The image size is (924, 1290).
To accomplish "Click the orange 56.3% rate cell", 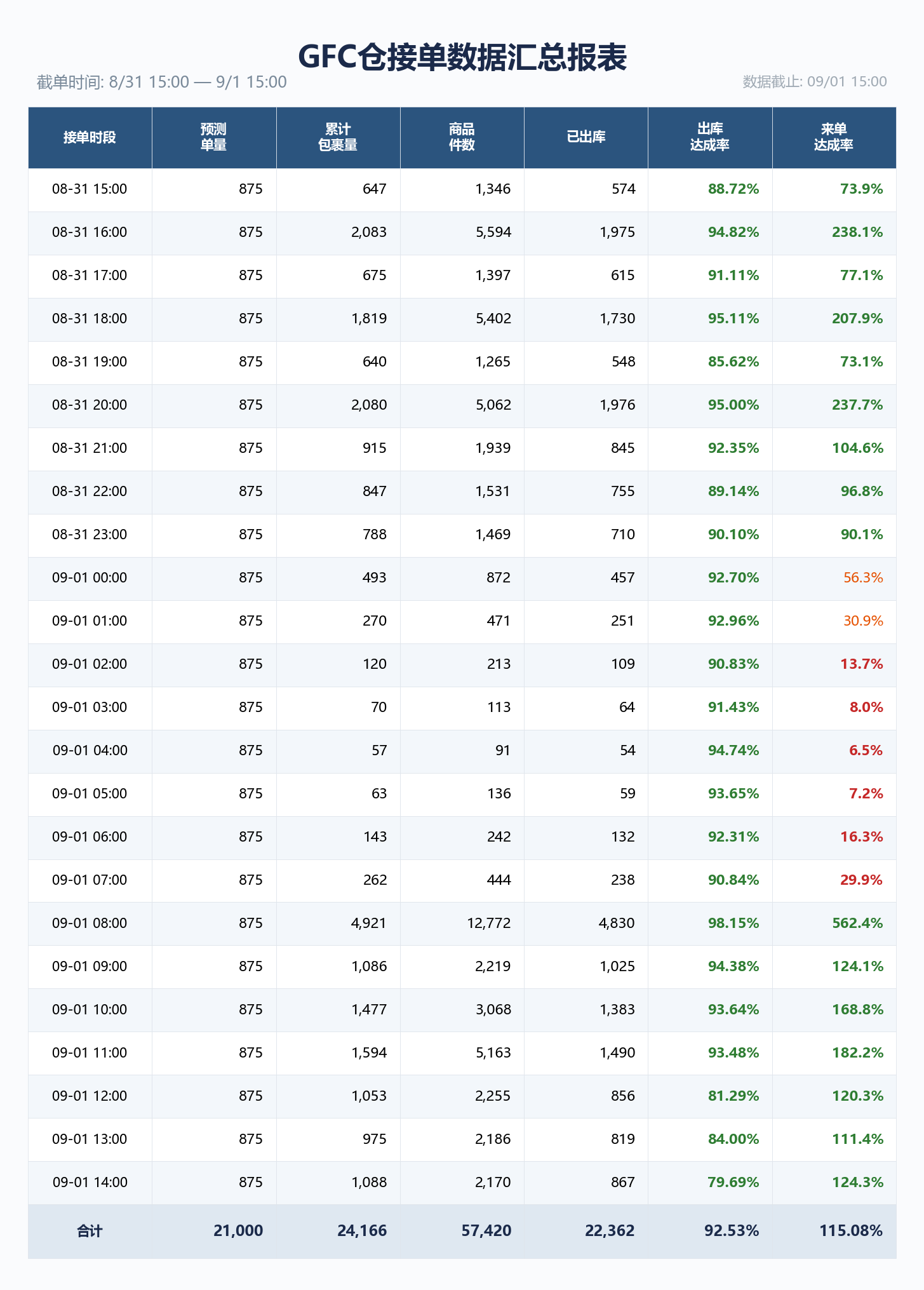I will (863, 578).
